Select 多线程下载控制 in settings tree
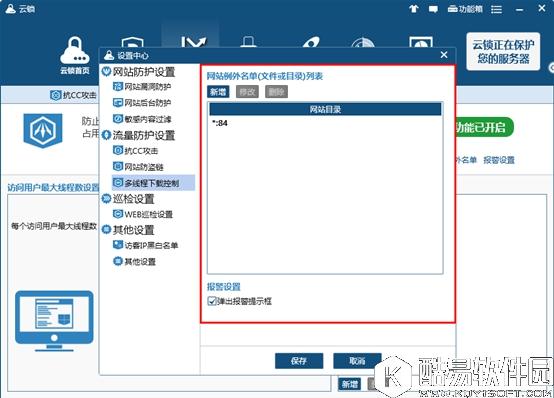 (152, 183)
